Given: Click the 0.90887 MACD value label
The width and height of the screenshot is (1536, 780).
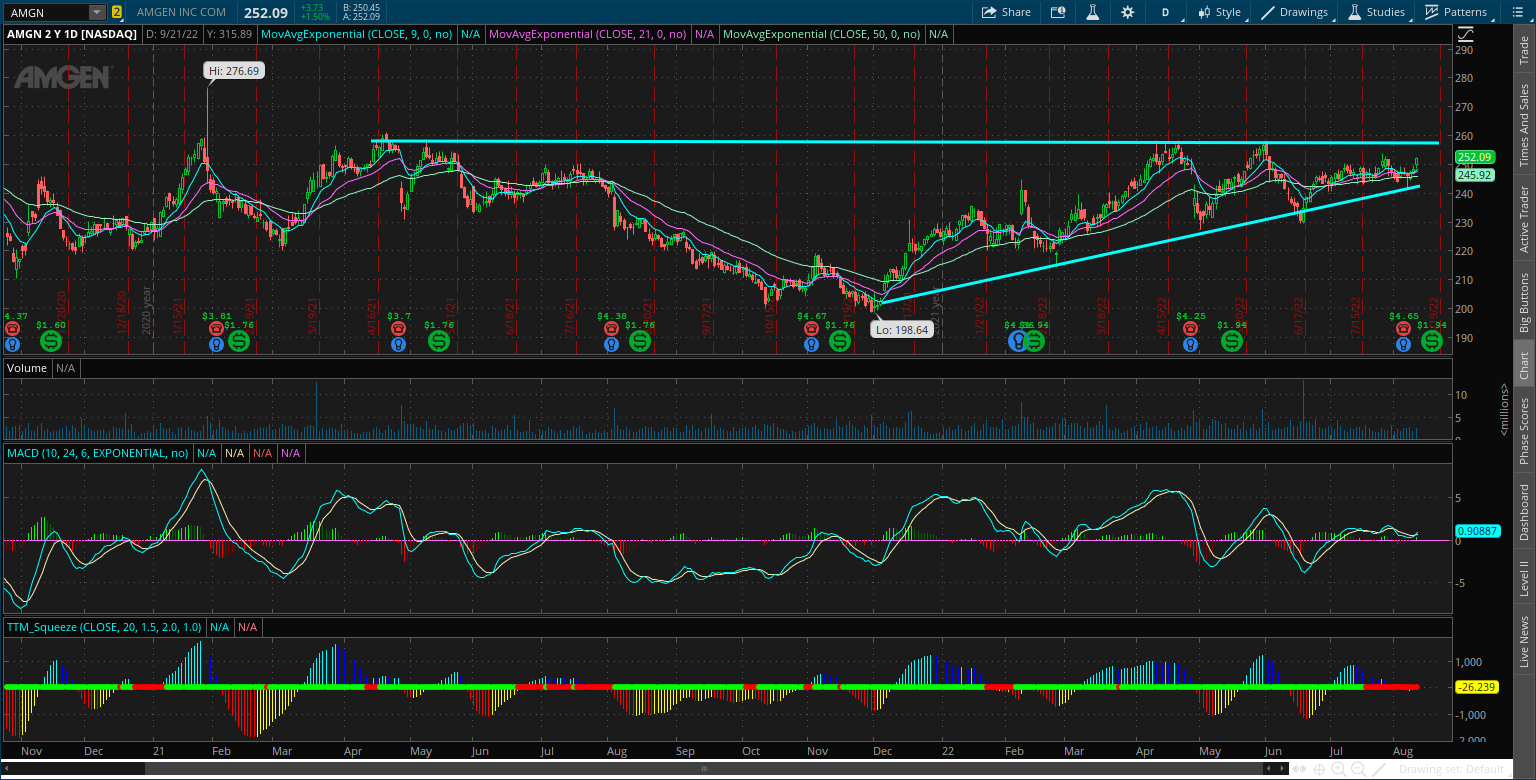Looking at the screenshot, I should (x=1476, y=531).
